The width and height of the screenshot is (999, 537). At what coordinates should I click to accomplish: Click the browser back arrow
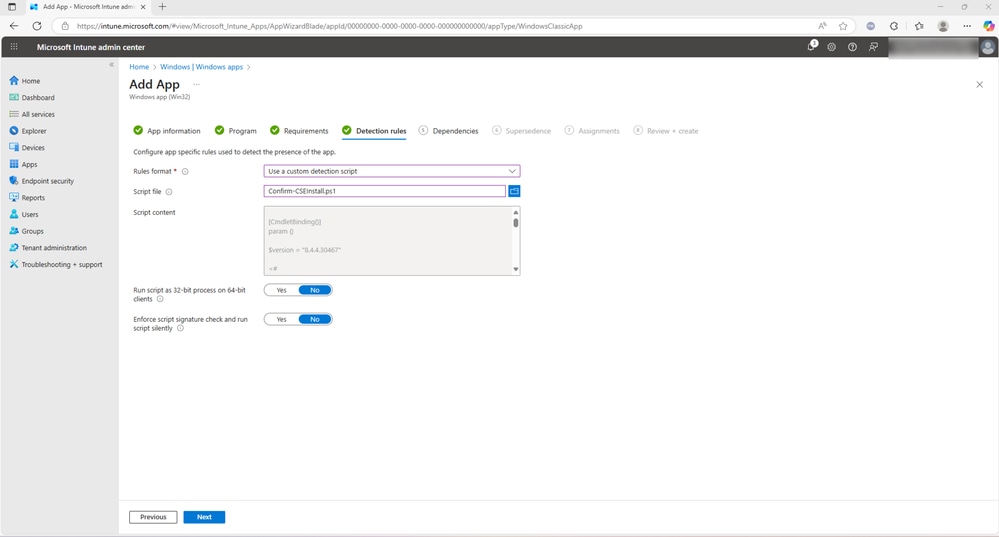pos(14,26)
